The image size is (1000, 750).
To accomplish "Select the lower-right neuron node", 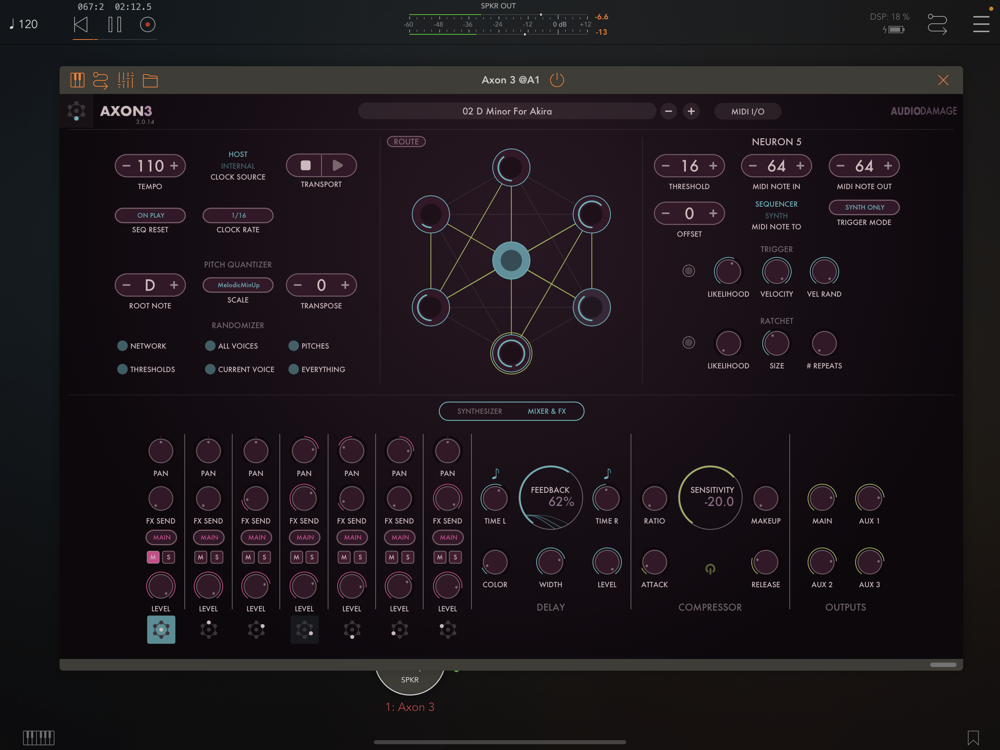I will click(x=591, y=307).
